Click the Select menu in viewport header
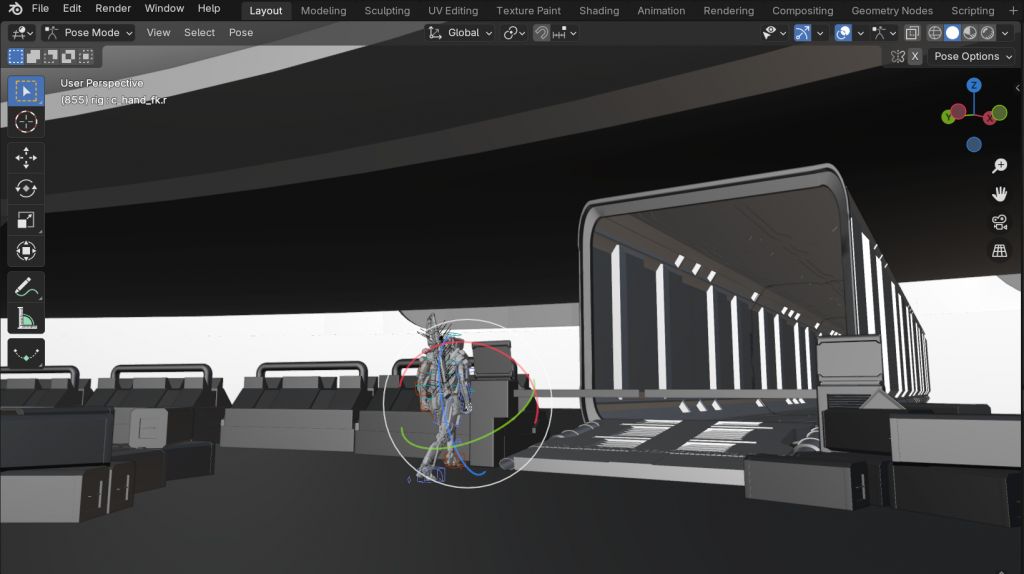Image resolution: width=1024 pixels, height=574 pixels. pos(199,33)
